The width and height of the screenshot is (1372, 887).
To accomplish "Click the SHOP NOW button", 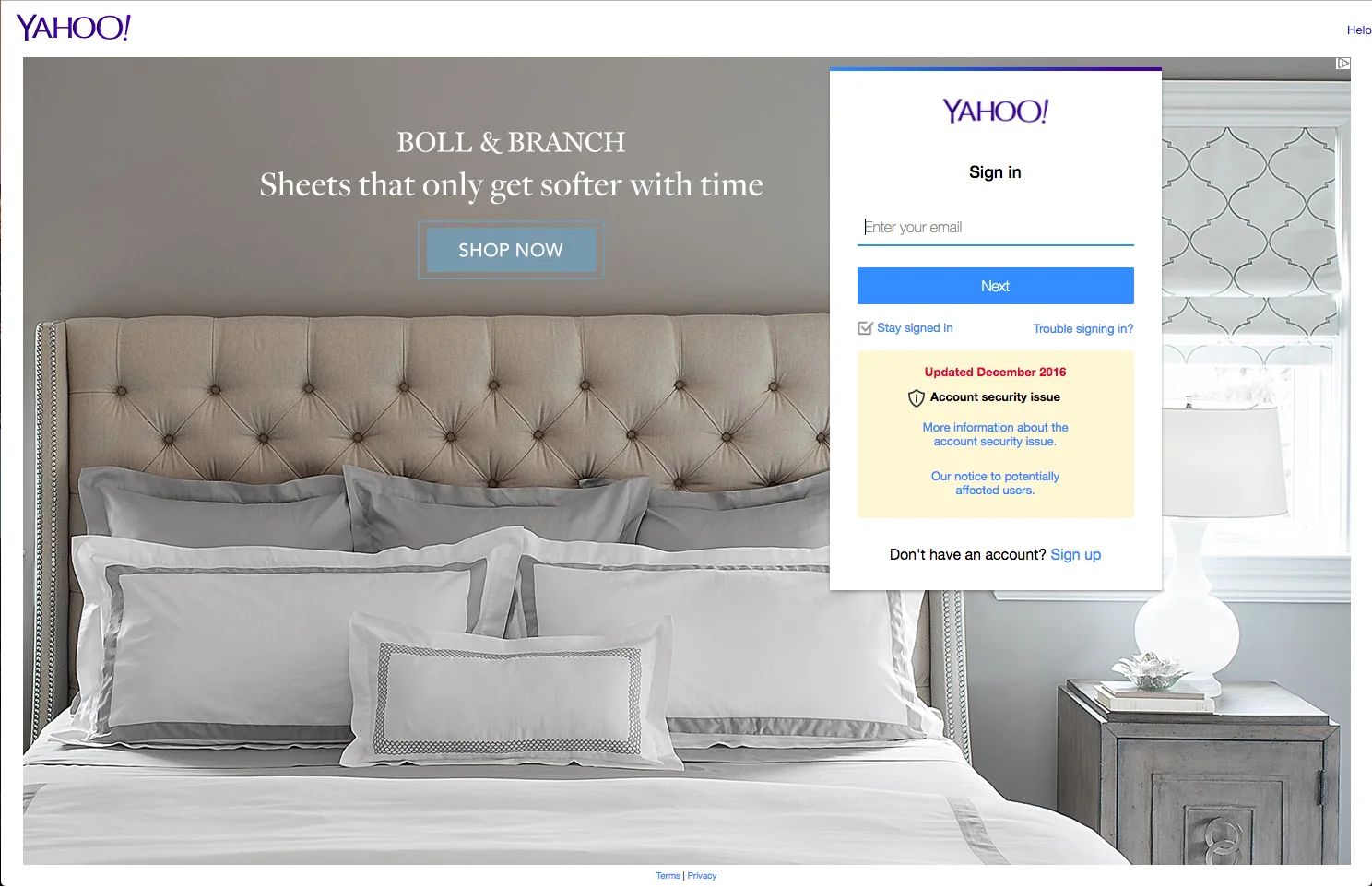I will point(511,250).
